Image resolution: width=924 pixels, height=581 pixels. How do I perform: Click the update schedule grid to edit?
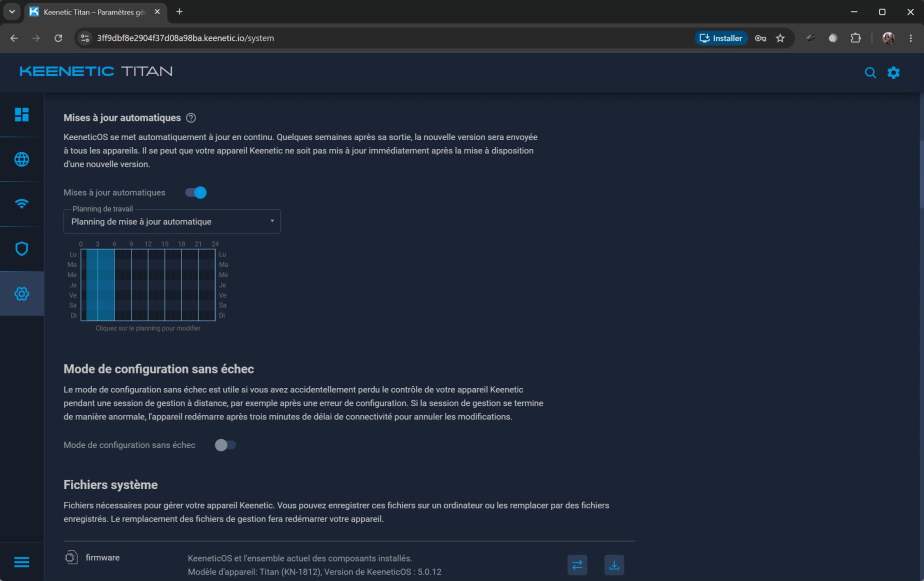click(148, 285)
